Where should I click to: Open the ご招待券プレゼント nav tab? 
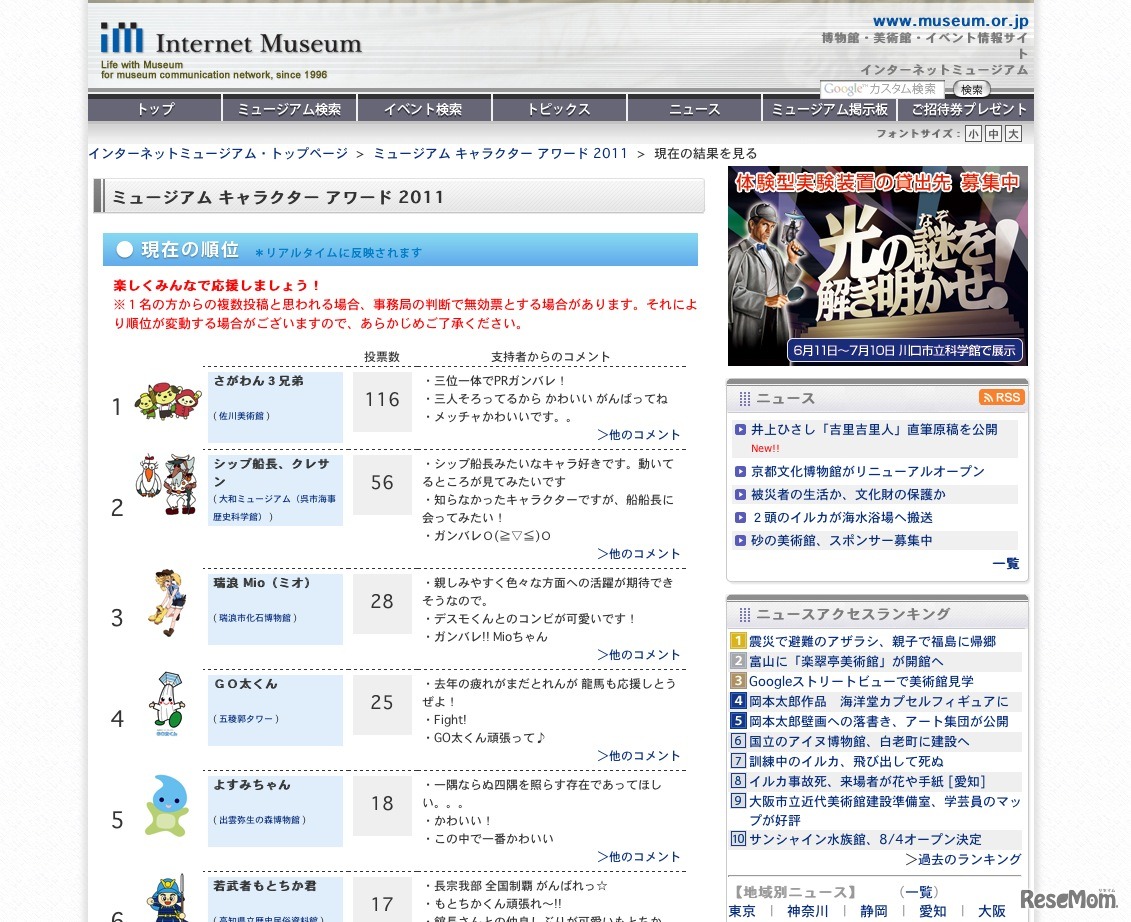pos(967,109)
